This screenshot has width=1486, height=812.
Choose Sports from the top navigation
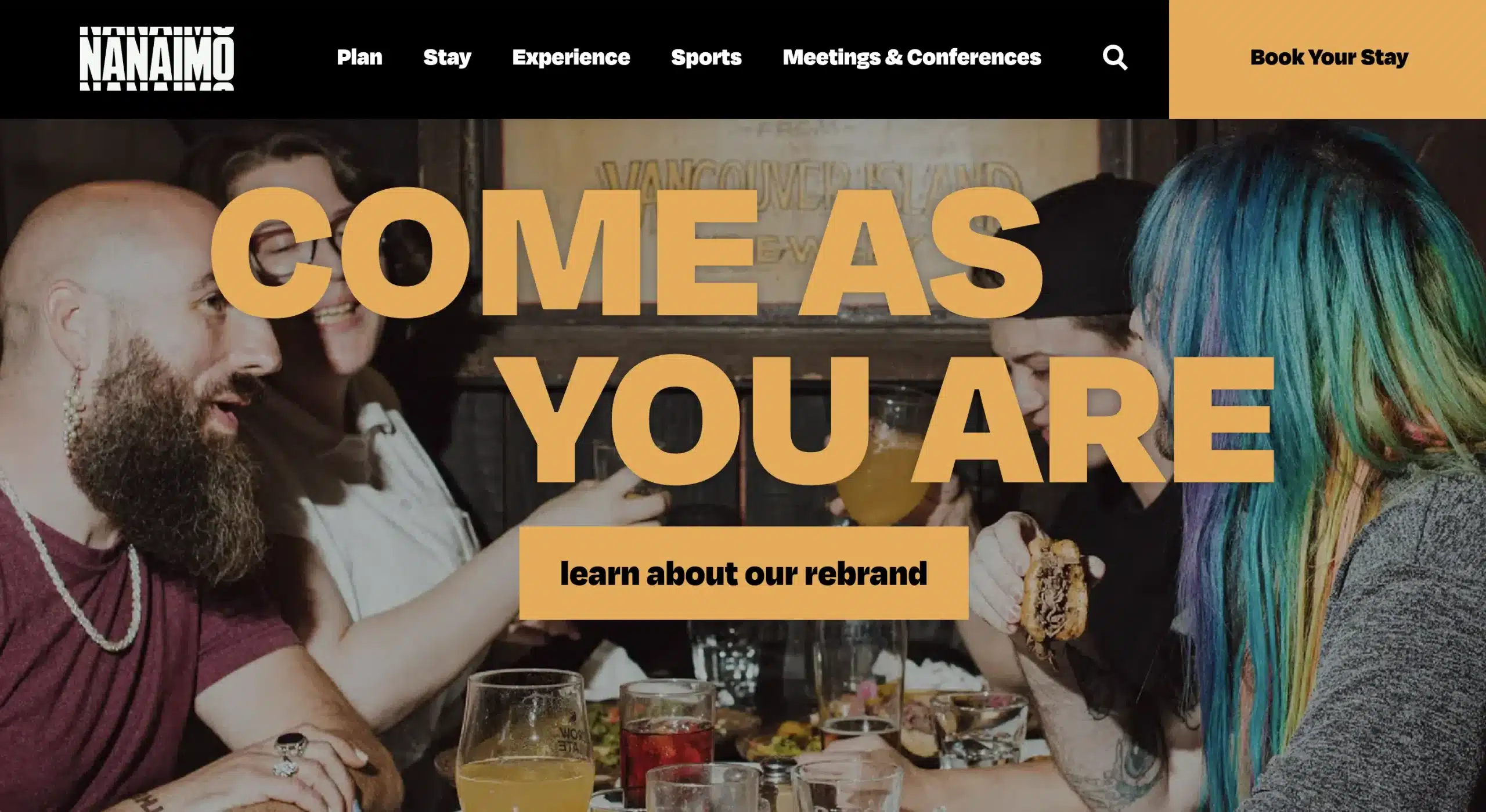pos(706,57)
